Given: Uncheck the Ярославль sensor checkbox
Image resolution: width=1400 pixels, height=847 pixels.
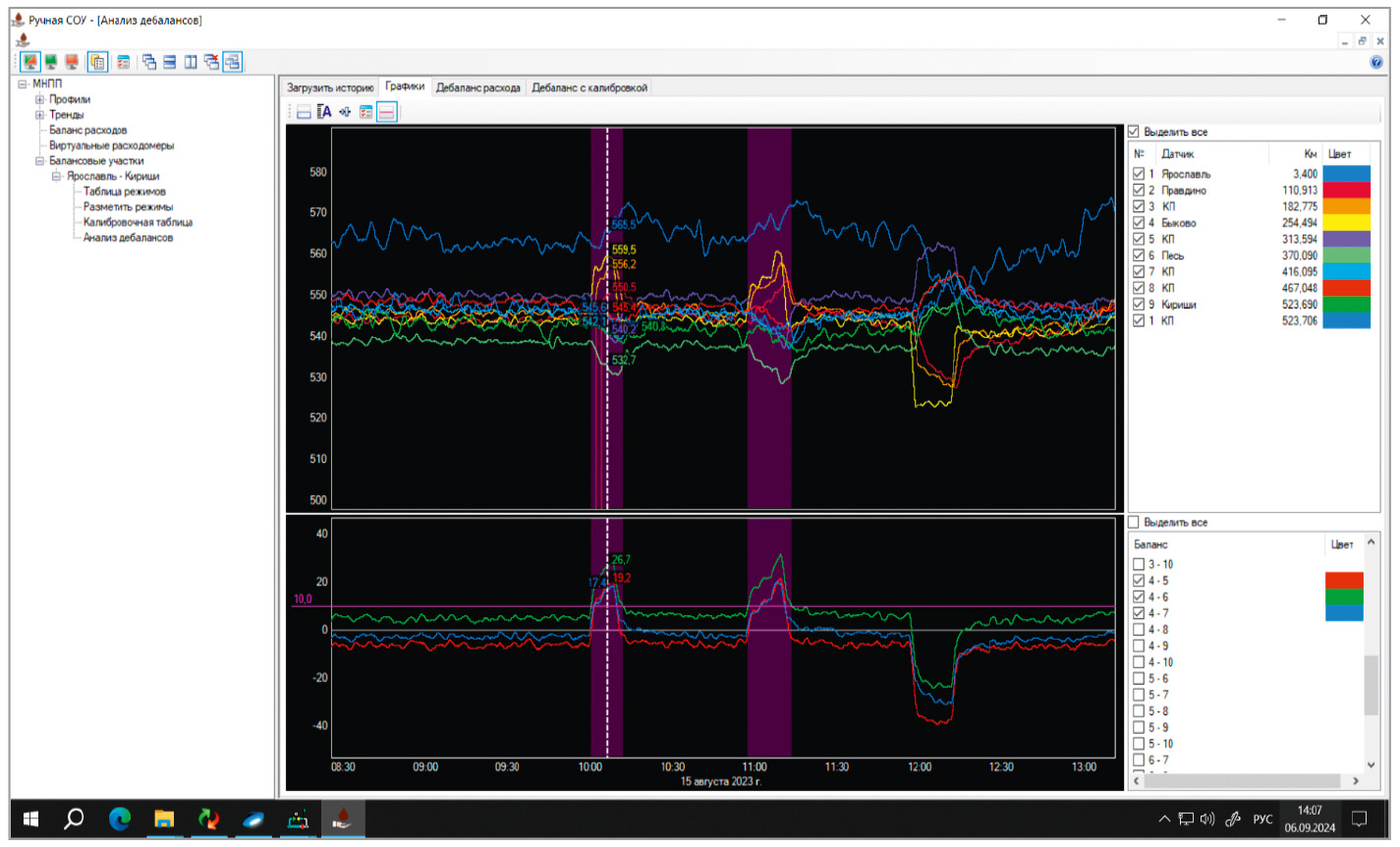Looking at the screenshot, I should click(1139, 174).
